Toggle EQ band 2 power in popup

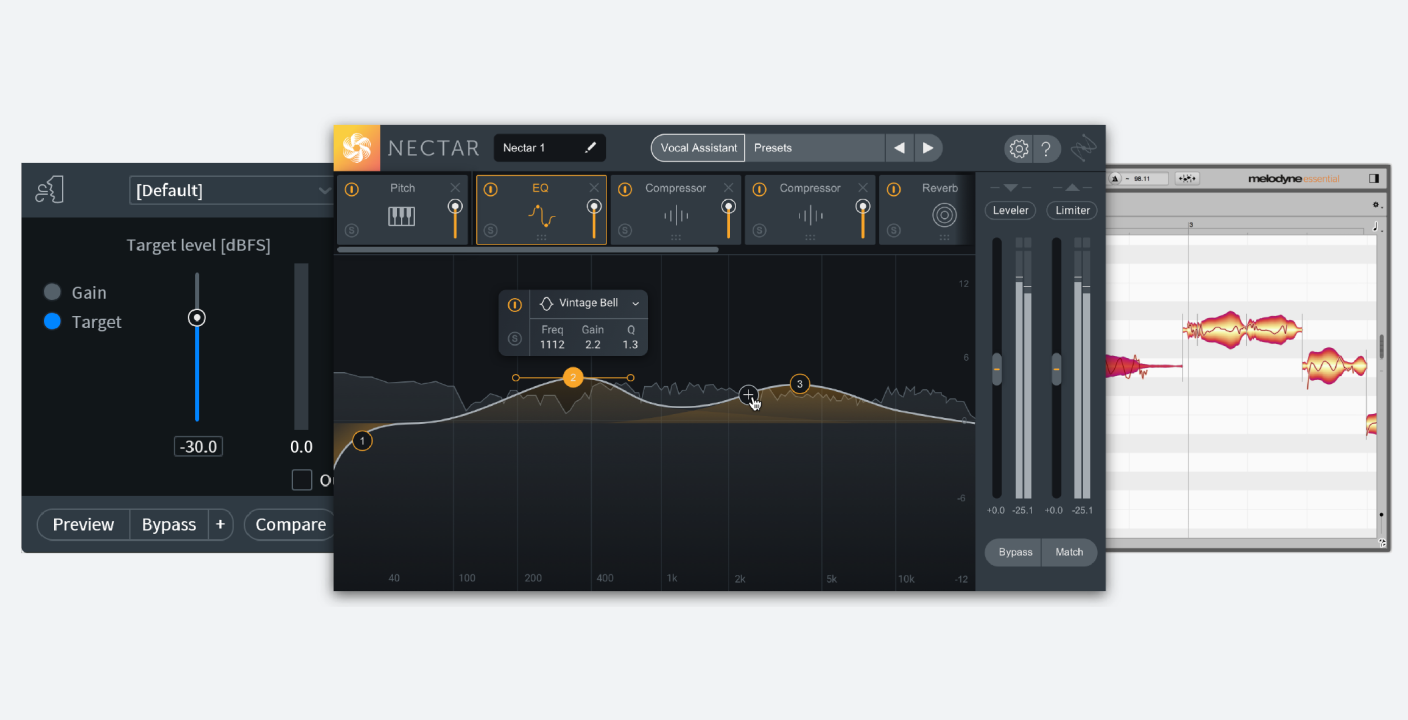point(515,305)
